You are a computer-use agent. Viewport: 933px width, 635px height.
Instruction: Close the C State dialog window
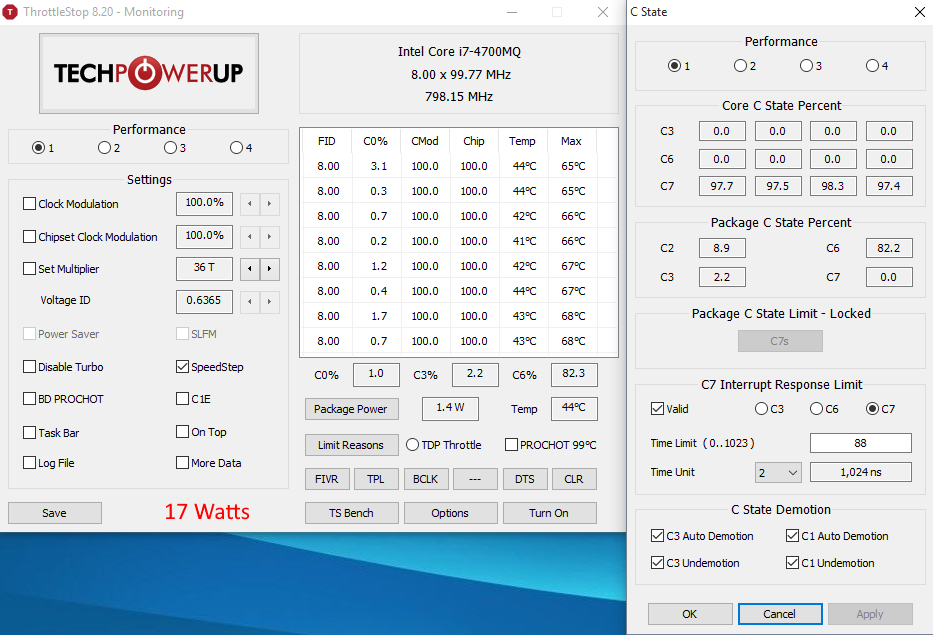point(919,12)
